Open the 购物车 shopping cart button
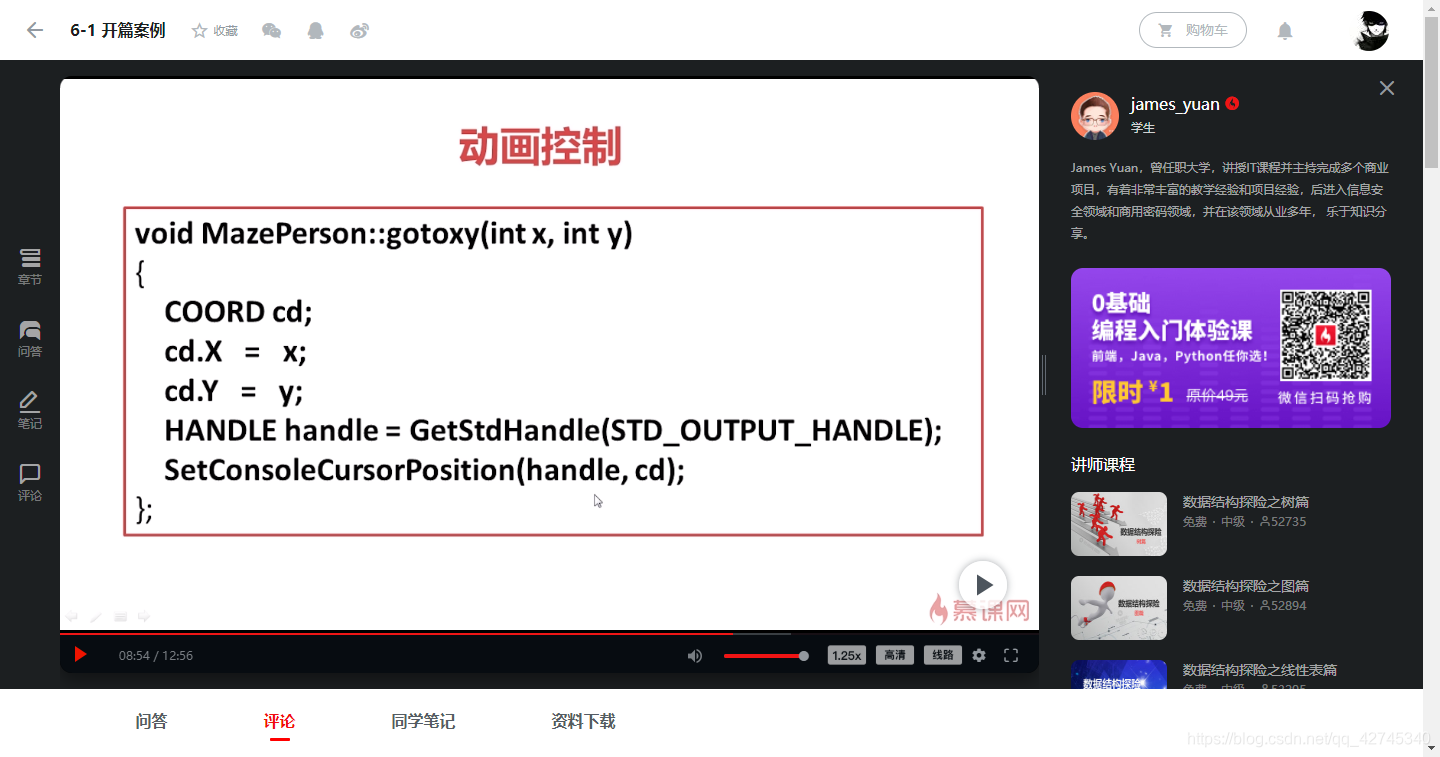The width and height of the screenshot is (1440, 757). pos(1193,30)
